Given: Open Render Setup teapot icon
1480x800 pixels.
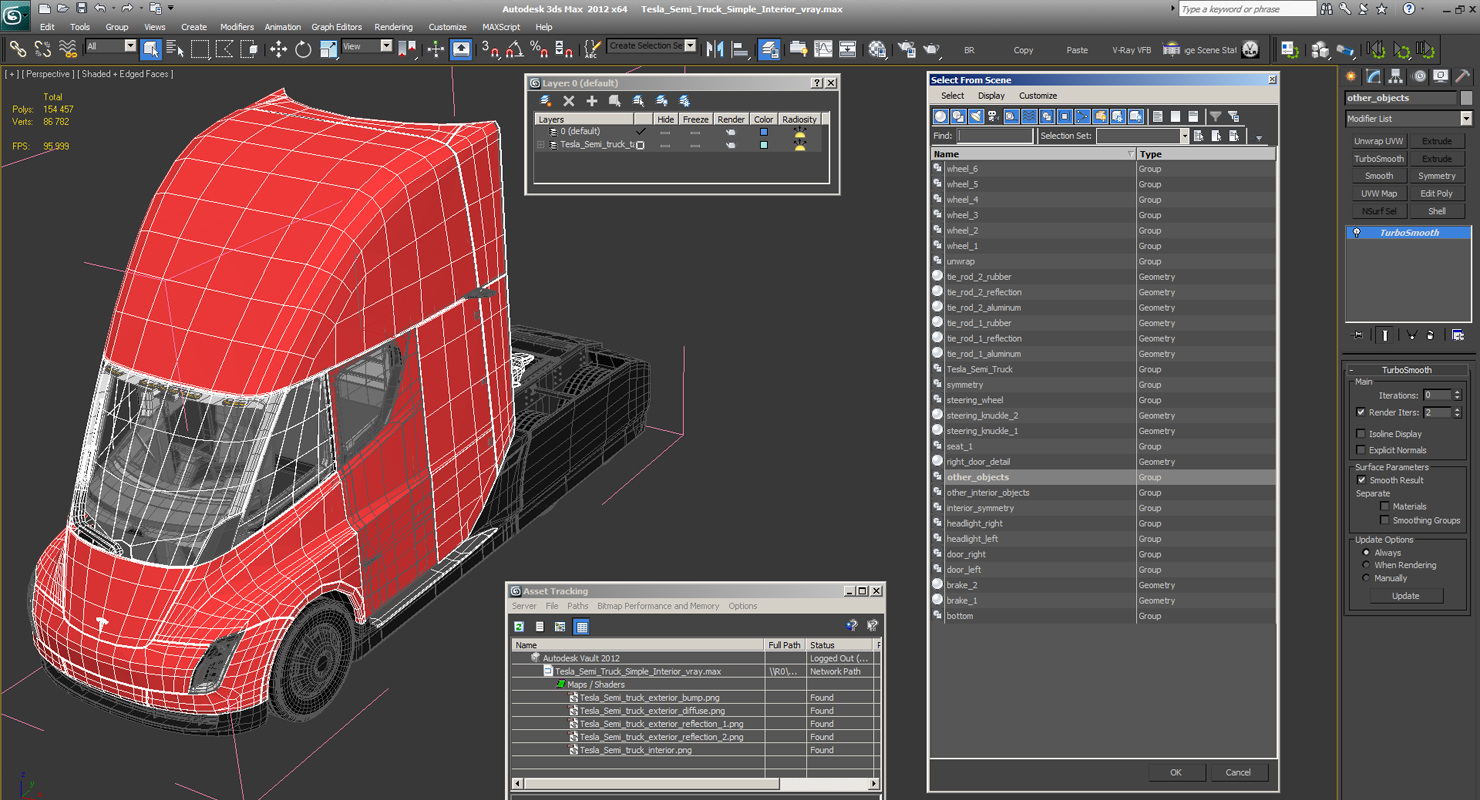Looking at the screenshot, I should 907,48.
